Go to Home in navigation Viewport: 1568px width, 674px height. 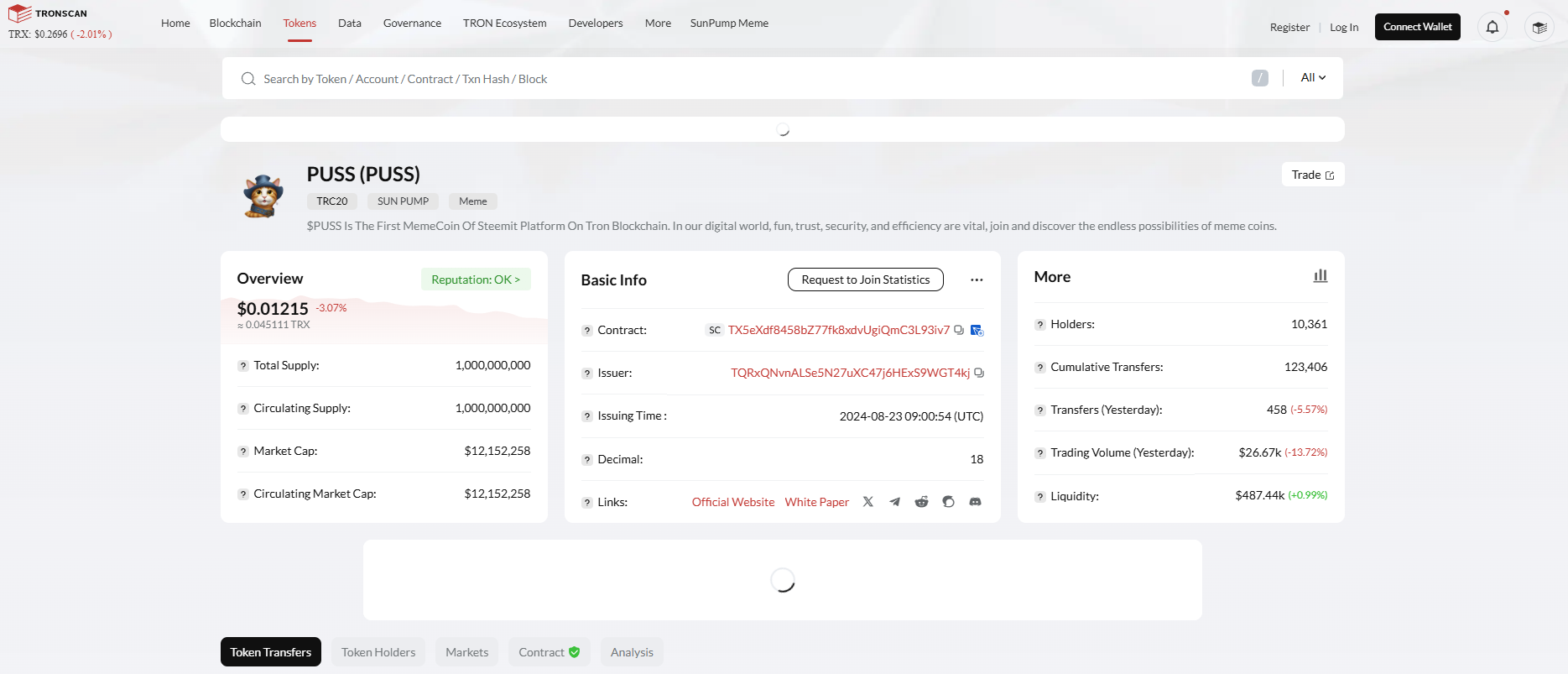(x=175, y=23)
